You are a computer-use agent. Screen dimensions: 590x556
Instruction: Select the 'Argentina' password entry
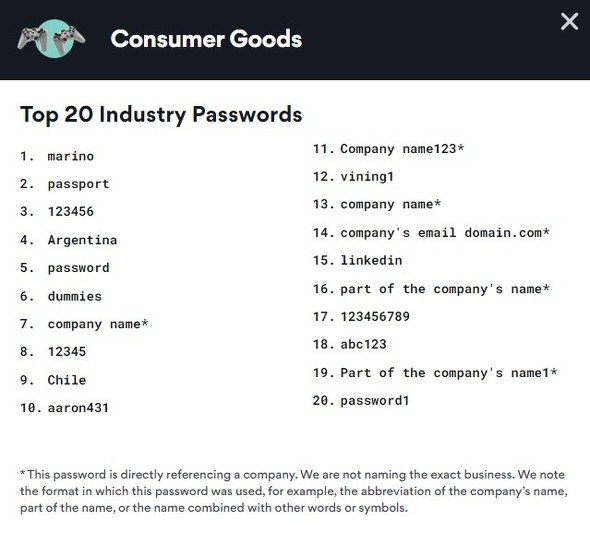coord(82,240)
